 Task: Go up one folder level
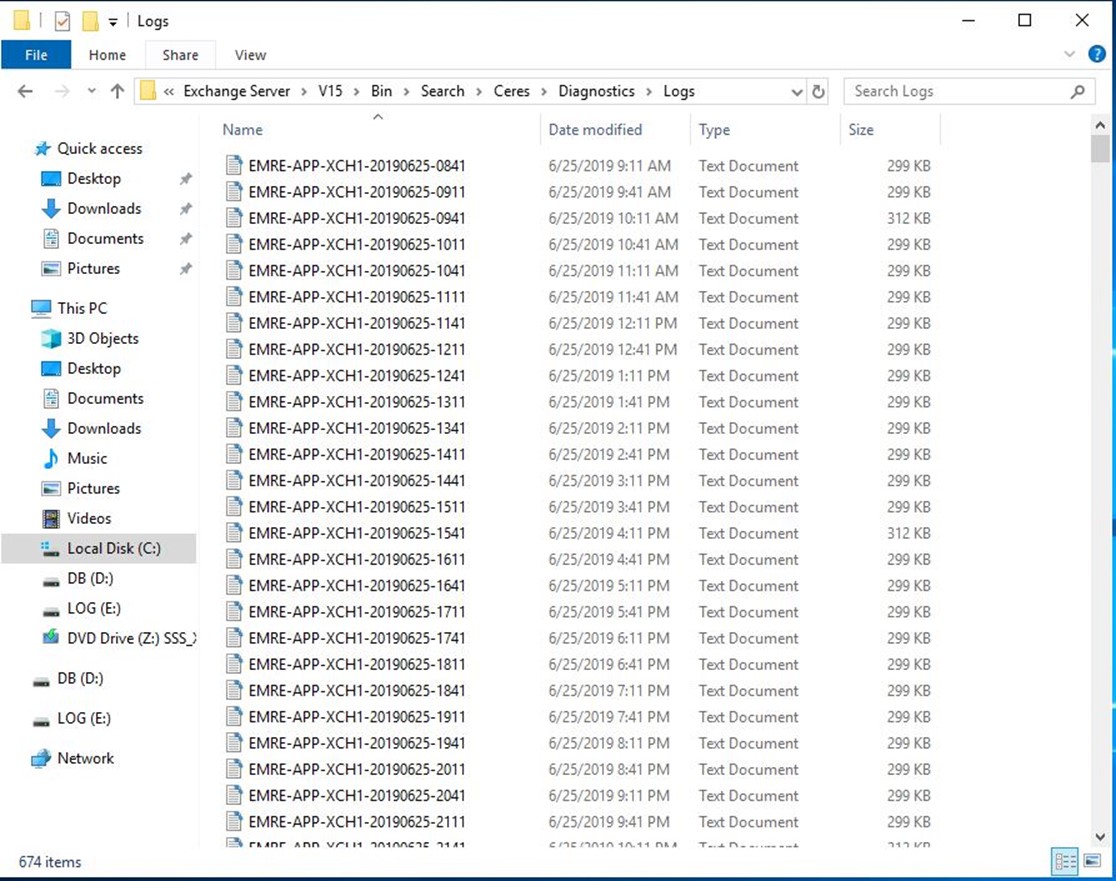[117, 91]
